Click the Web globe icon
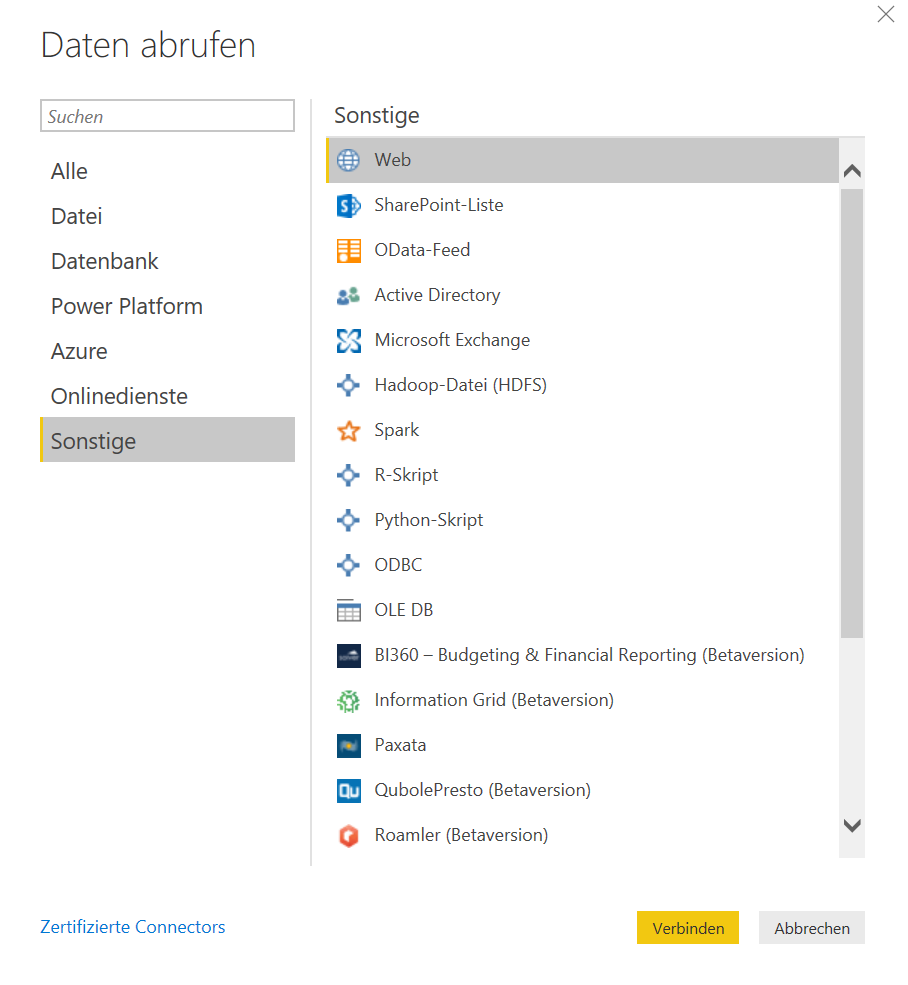The width and height of the screenshot is (908, 985). [x=348, y=160]
